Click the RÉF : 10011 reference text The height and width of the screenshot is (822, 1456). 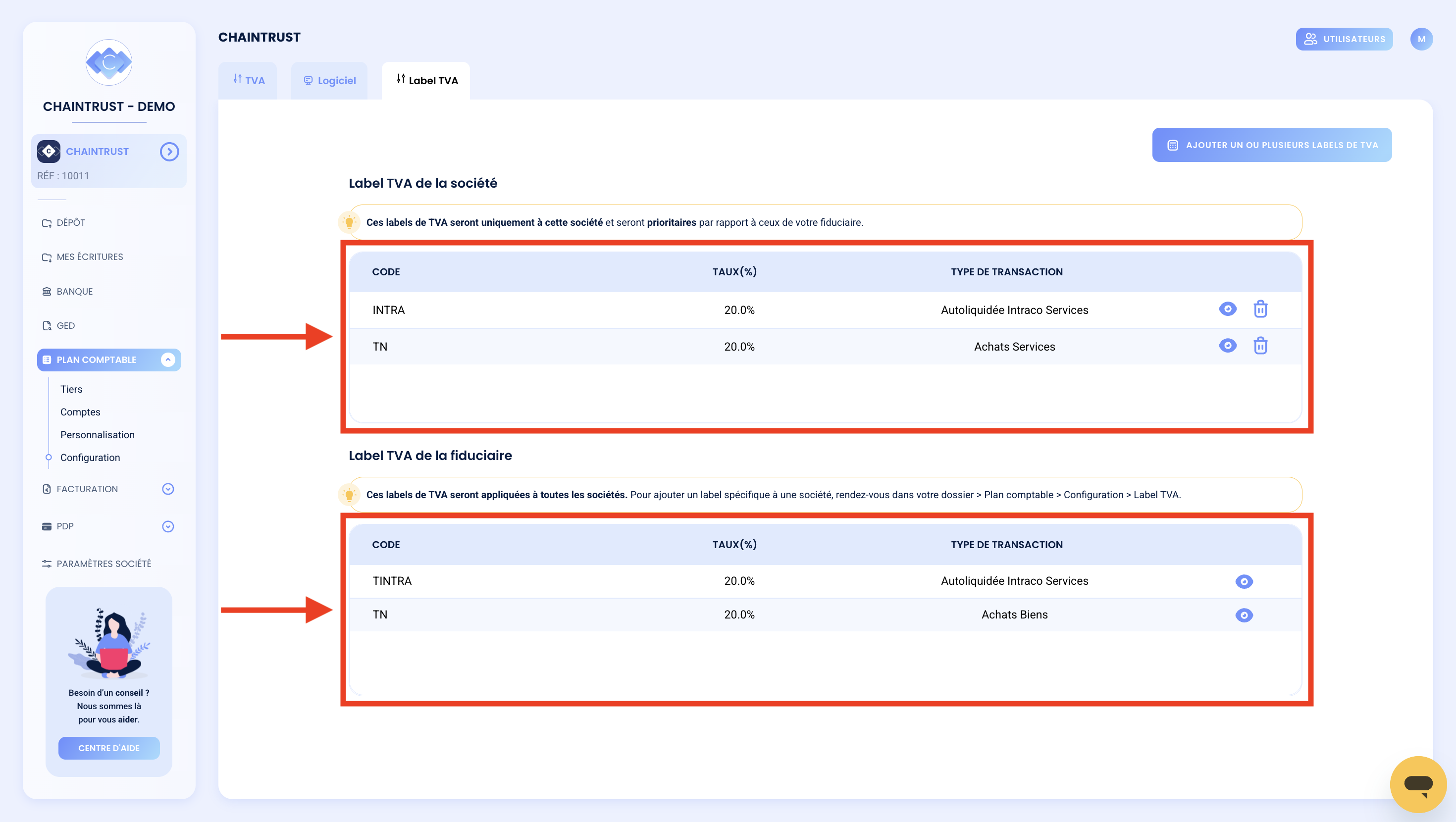(63, 176)
